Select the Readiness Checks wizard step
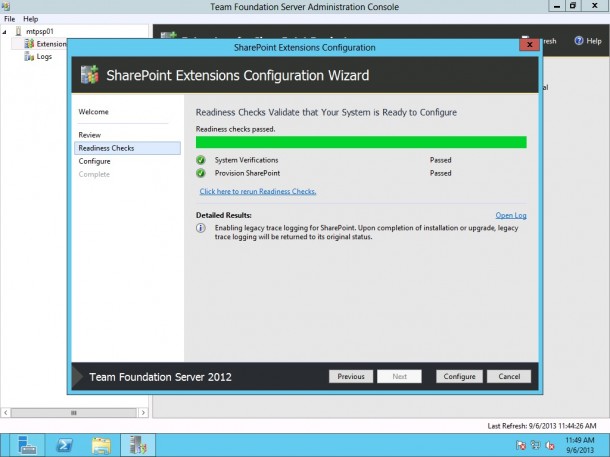The image size is (610, 457). [x=127, y=148]
